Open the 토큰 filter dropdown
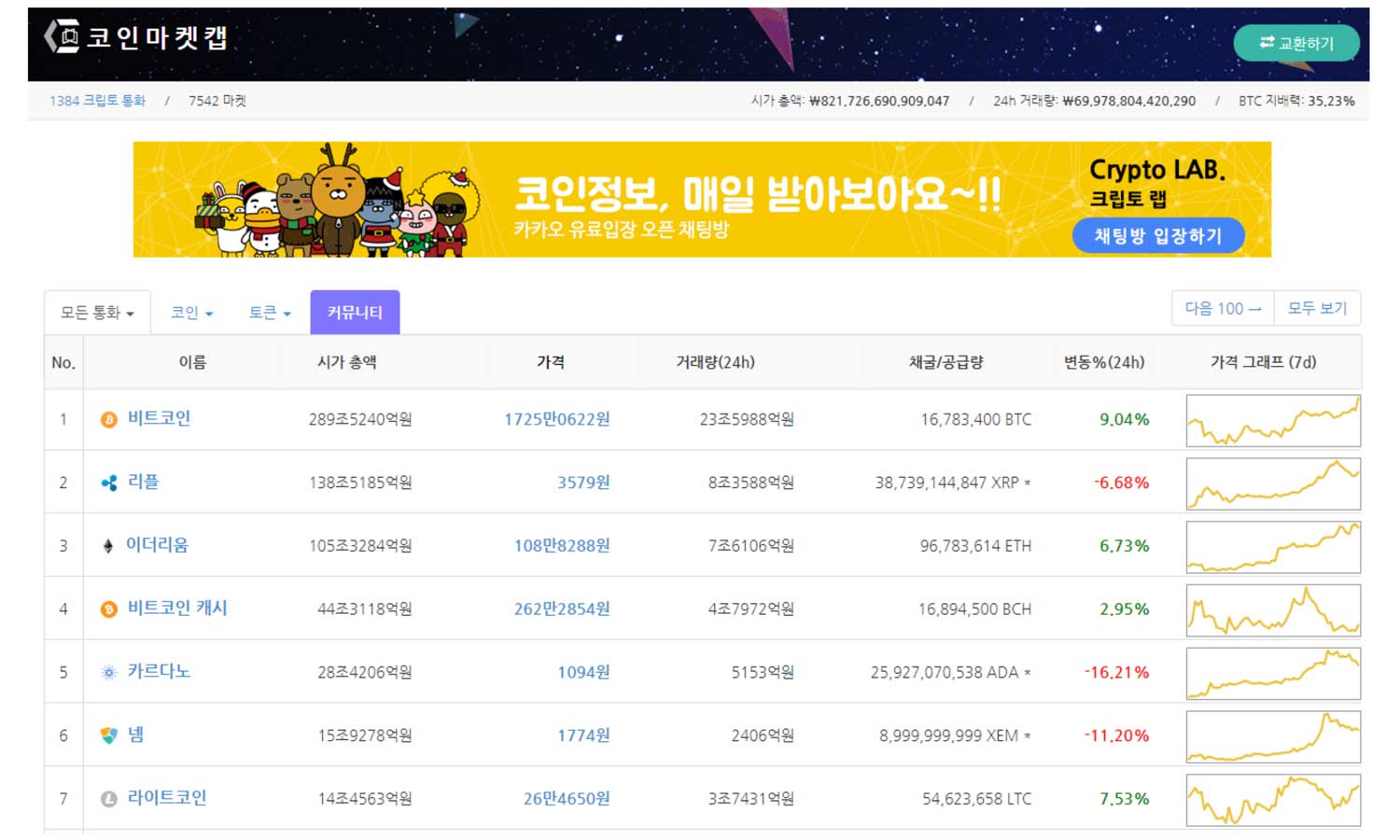Viewport: 1400px width, 840px height. click(x=267, y=312)
